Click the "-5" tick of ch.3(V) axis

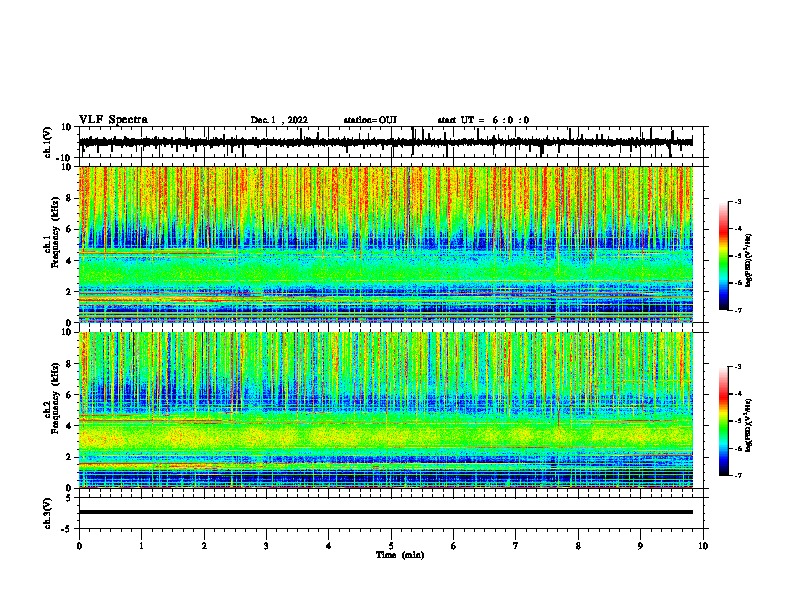coord(68,529)
